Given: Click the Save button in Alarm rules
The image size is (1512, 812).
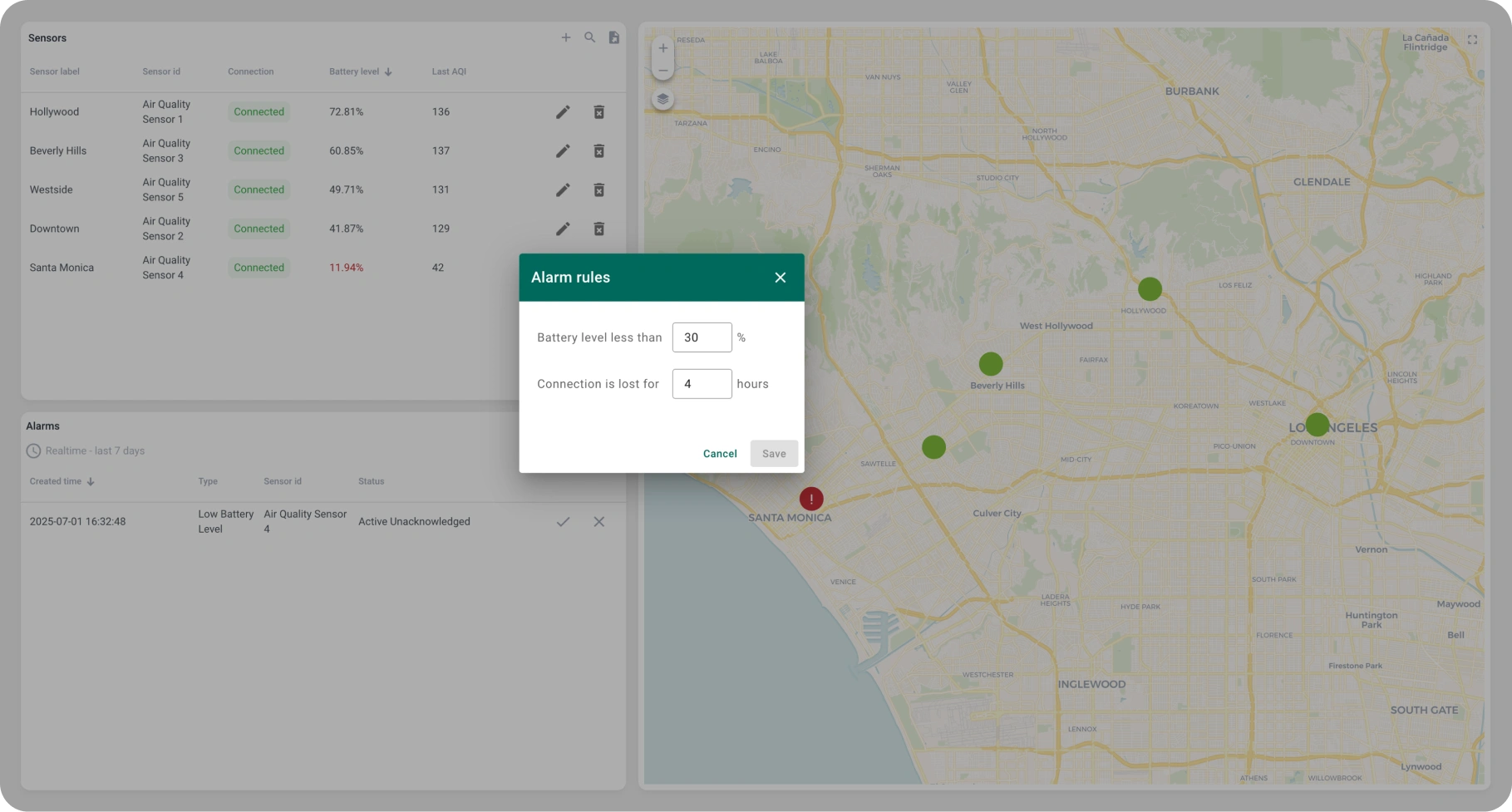Looking at the screenshot, I should click(x=773, y=454).
